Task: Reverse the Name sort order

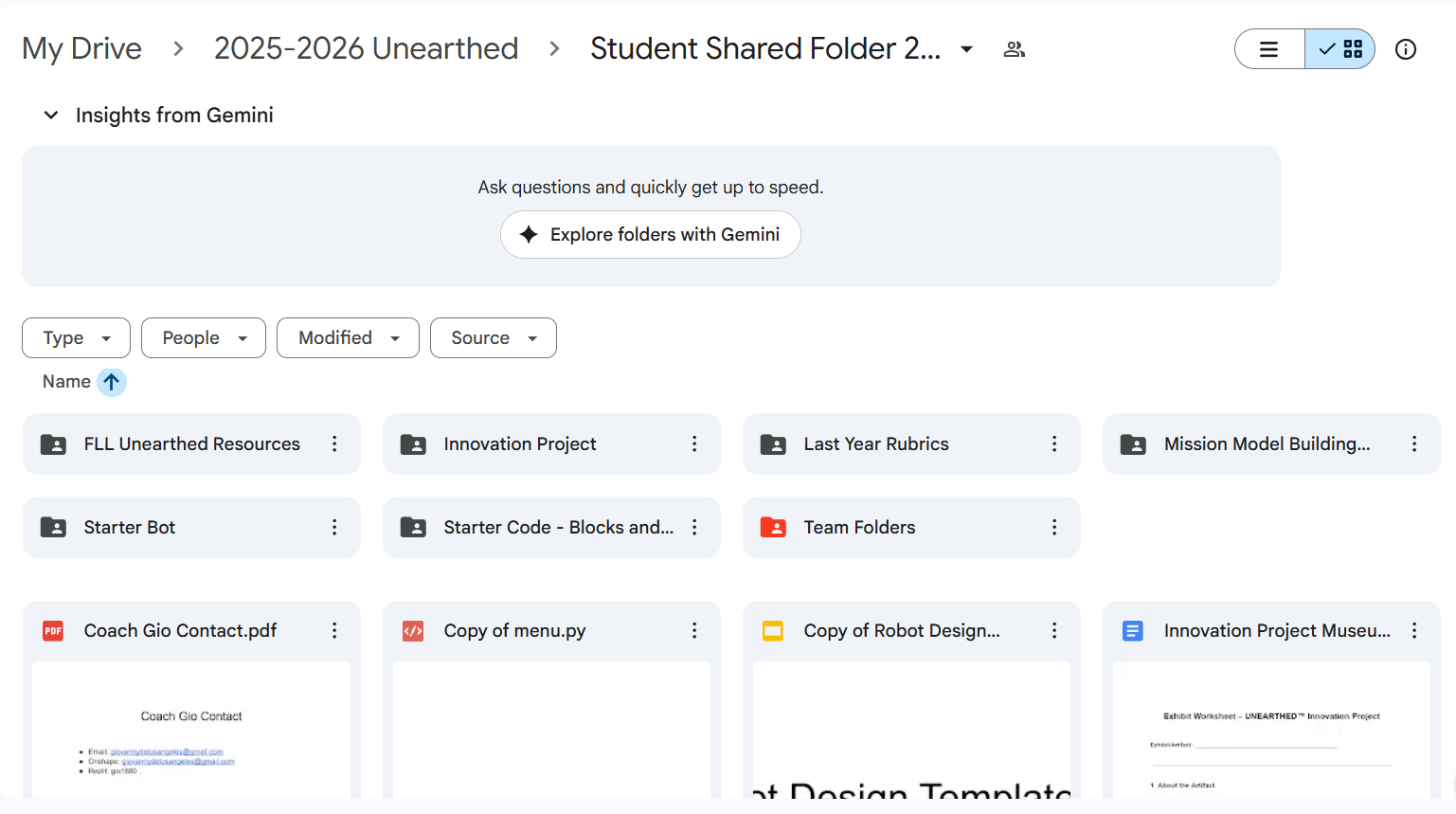Action: point(111,381)
